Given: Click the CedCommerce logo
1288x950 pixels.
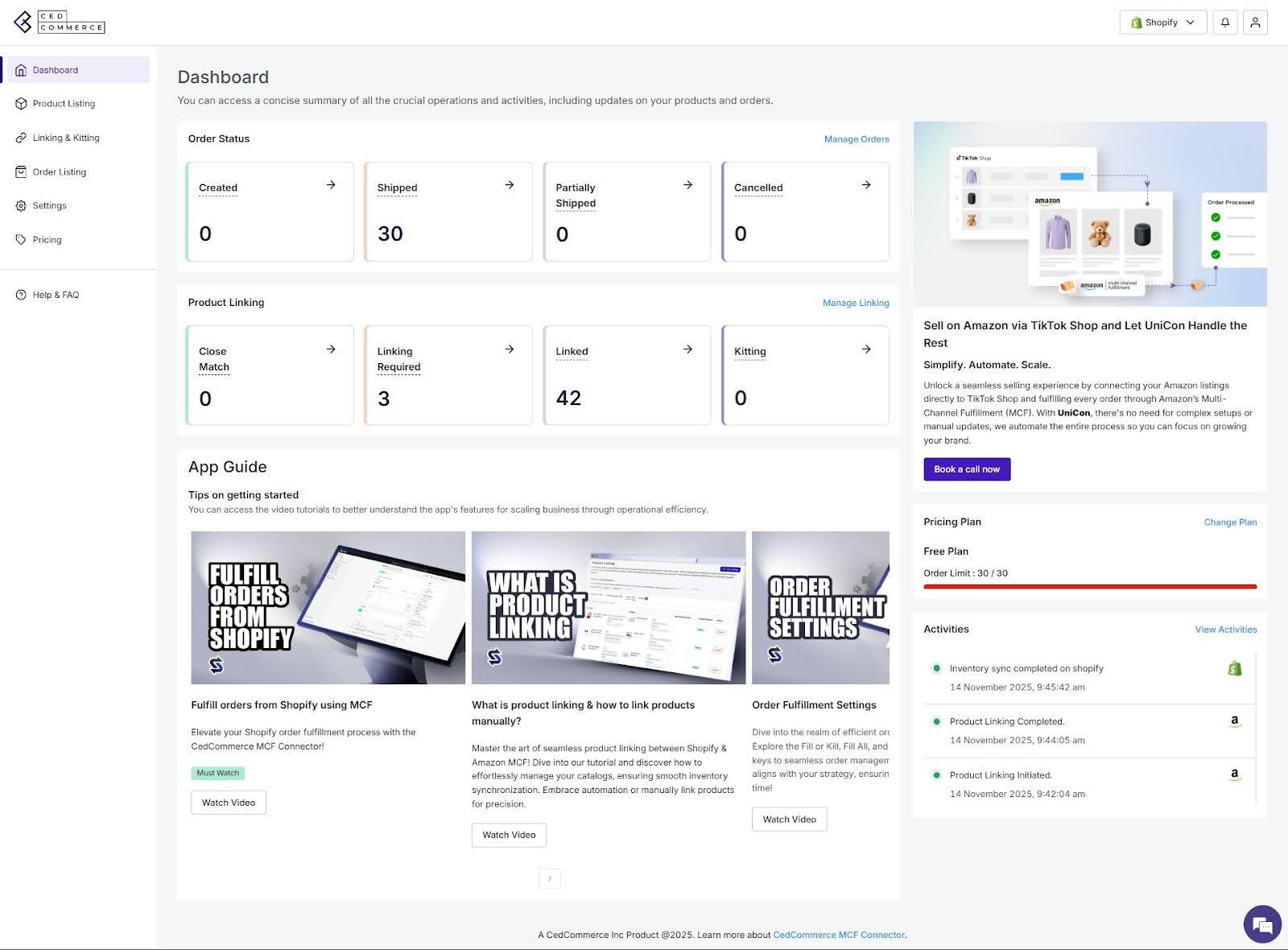Looking at the screenshot, I should pos(60,22).
